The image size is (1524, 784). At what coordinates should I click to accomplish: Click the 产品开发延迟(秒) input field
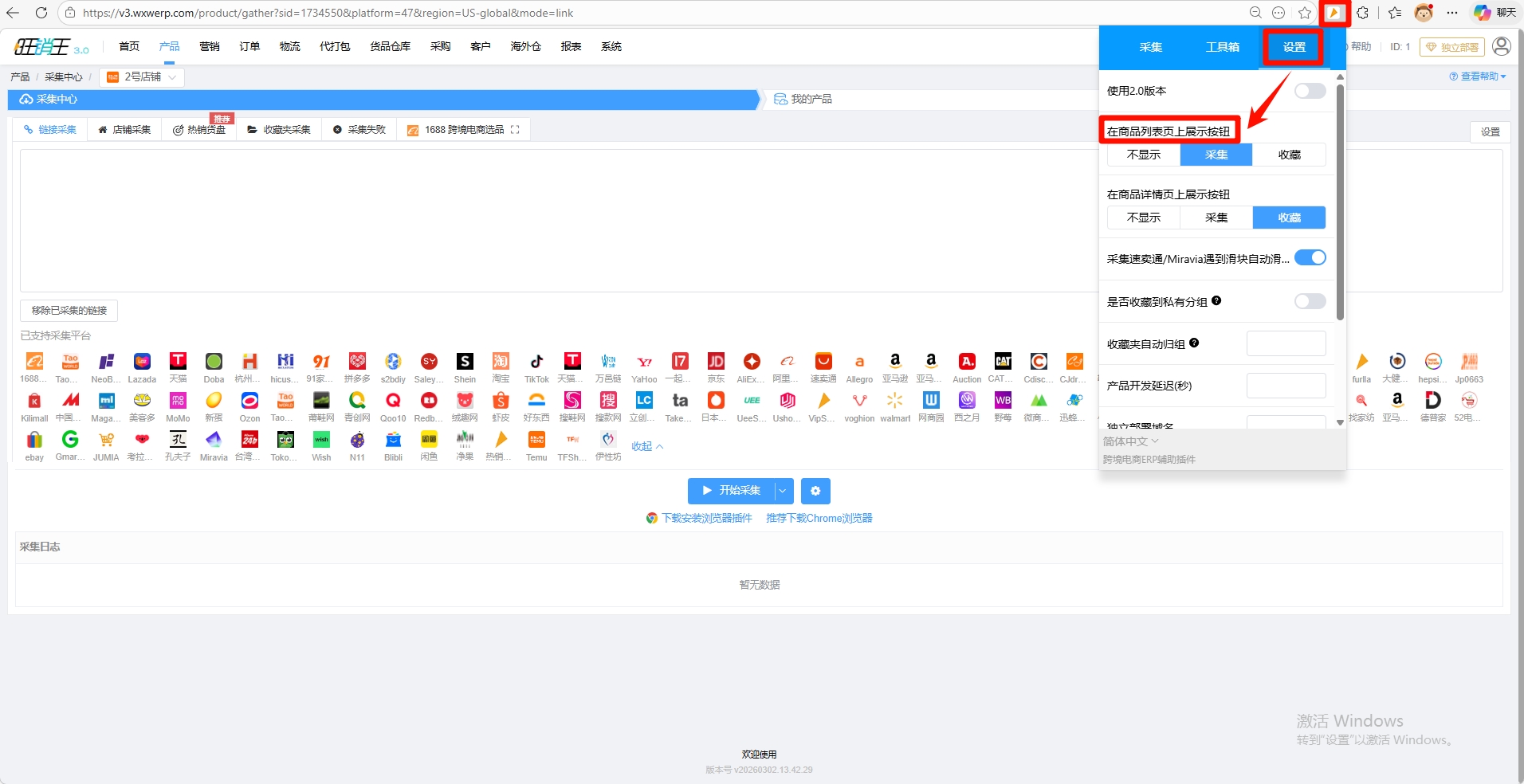click(1286, 386)
